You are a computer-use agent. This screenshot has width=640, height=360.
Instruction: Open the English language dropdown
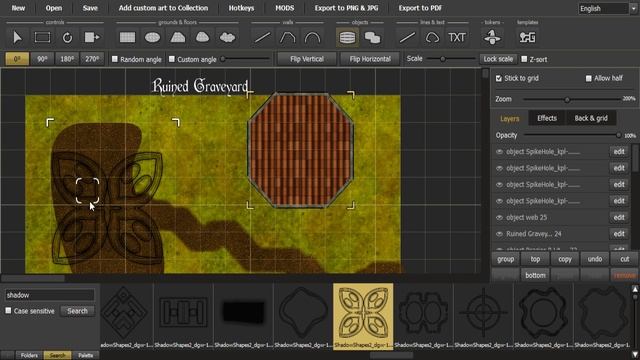point(607,9)
